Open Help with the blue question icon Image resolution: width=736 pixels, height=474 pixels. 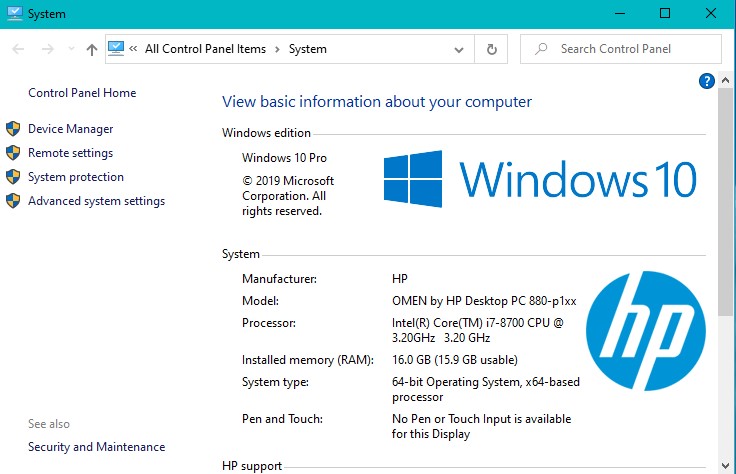[x=706, y=81]
